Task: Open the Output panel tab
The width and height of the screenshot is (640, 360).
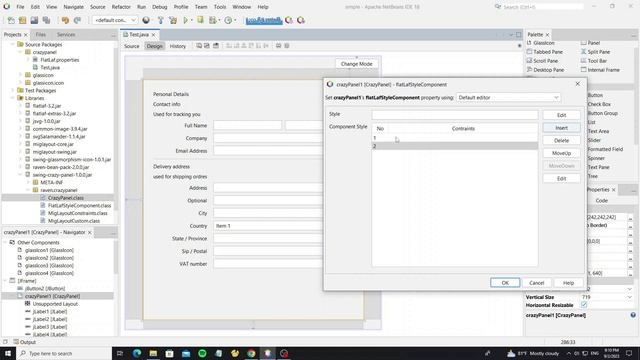Action: coord(24,342)
